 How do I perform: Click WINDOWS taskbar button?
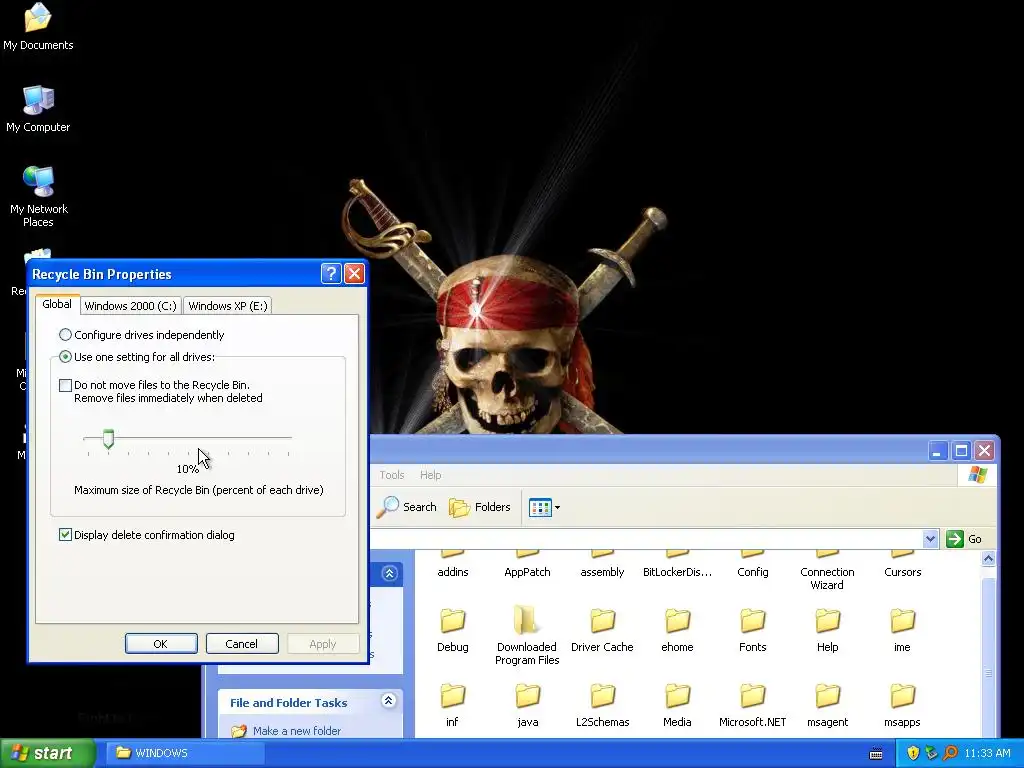pos(185,753)
